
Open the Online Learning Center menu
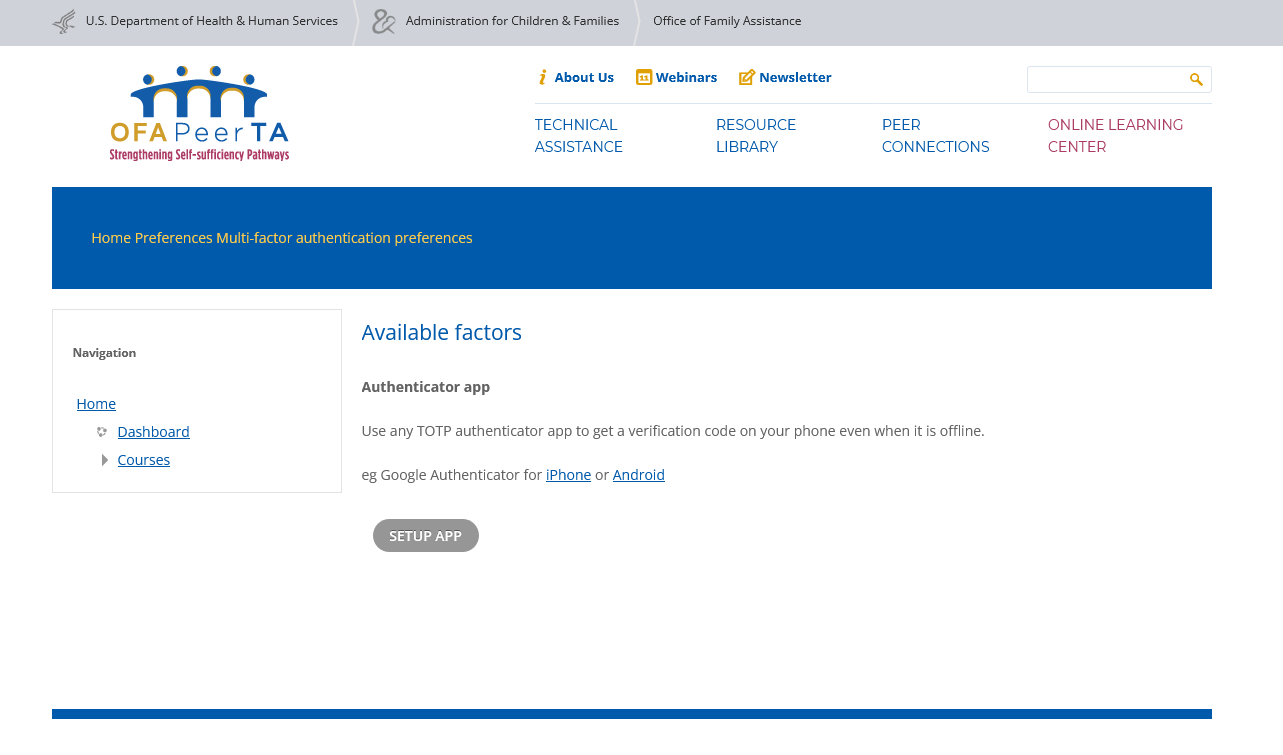[x=1115, y=136]
